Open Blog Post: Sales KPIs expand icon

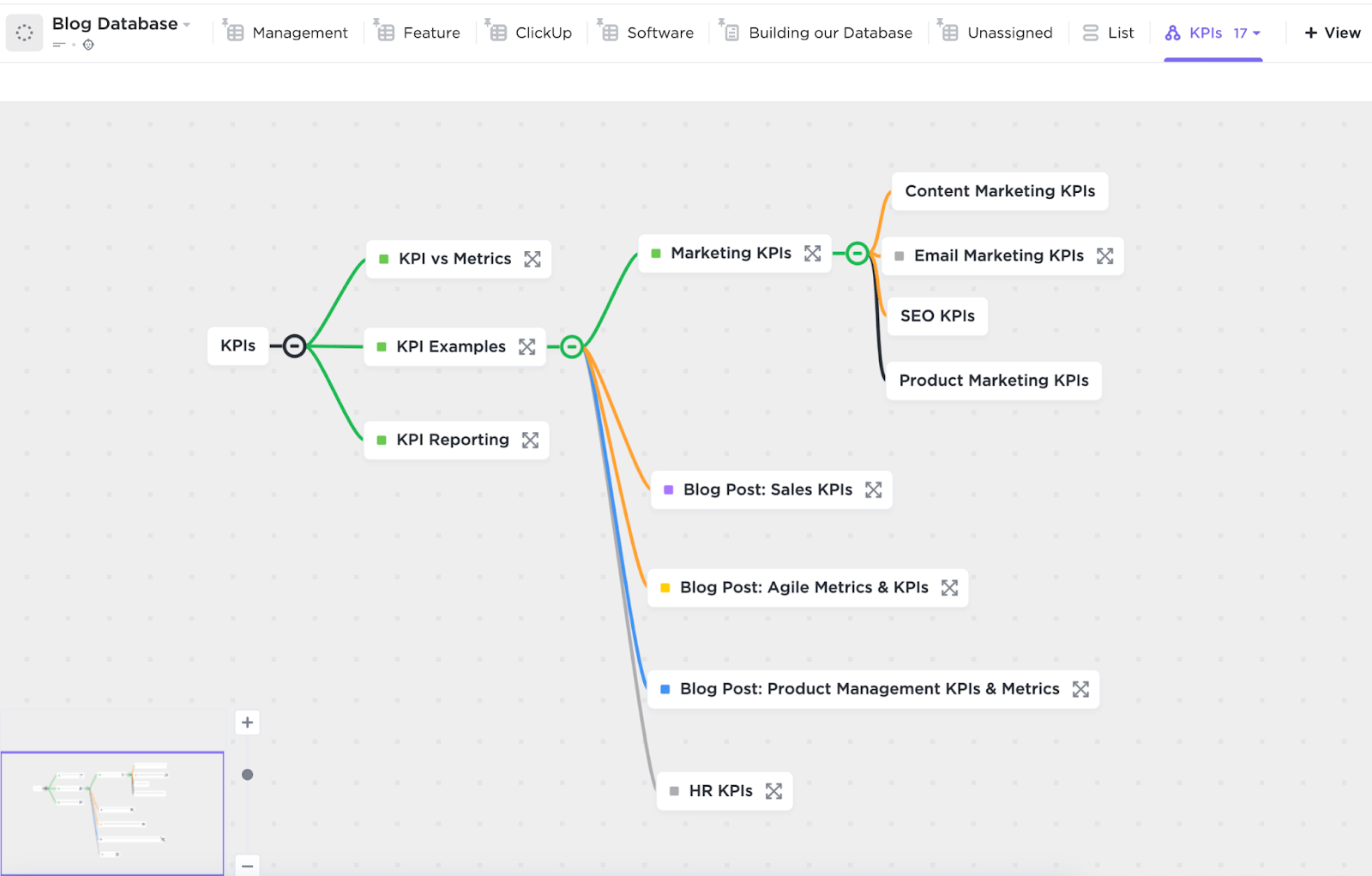pos(874,489)
